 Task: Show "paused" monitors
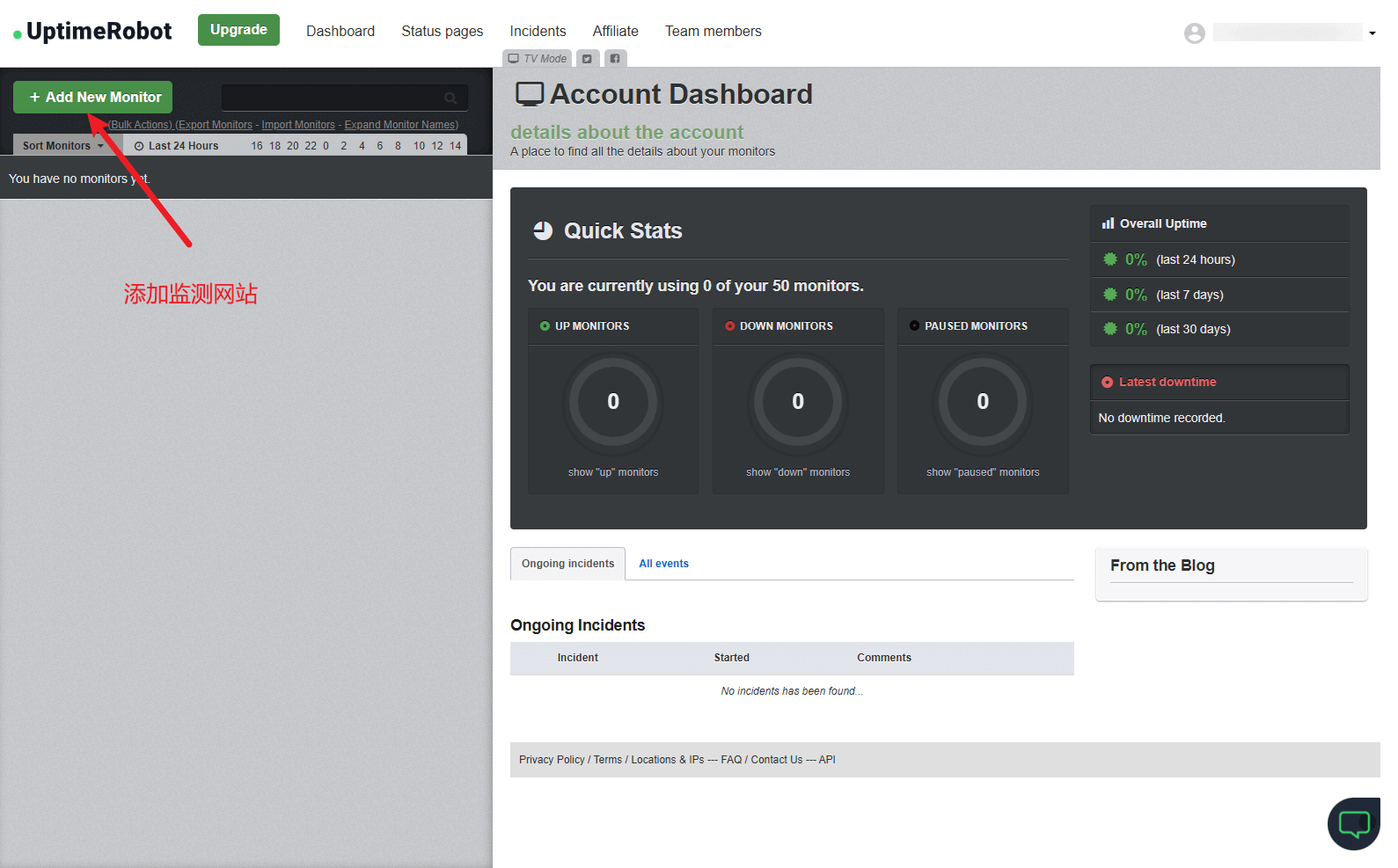982,472
